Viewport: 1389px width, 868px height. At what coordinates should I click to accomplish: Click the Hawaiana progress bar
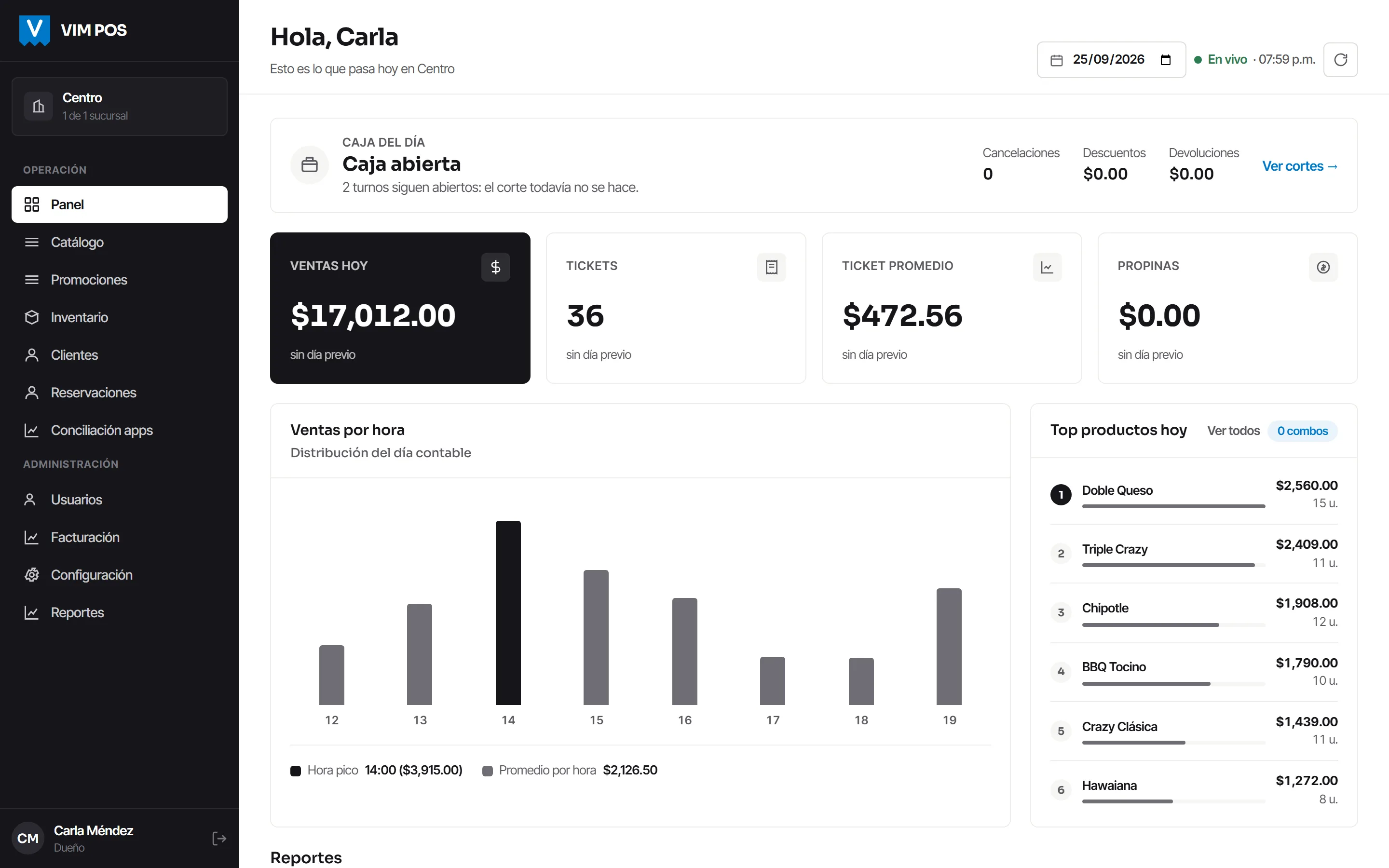tap(1173, 801)
